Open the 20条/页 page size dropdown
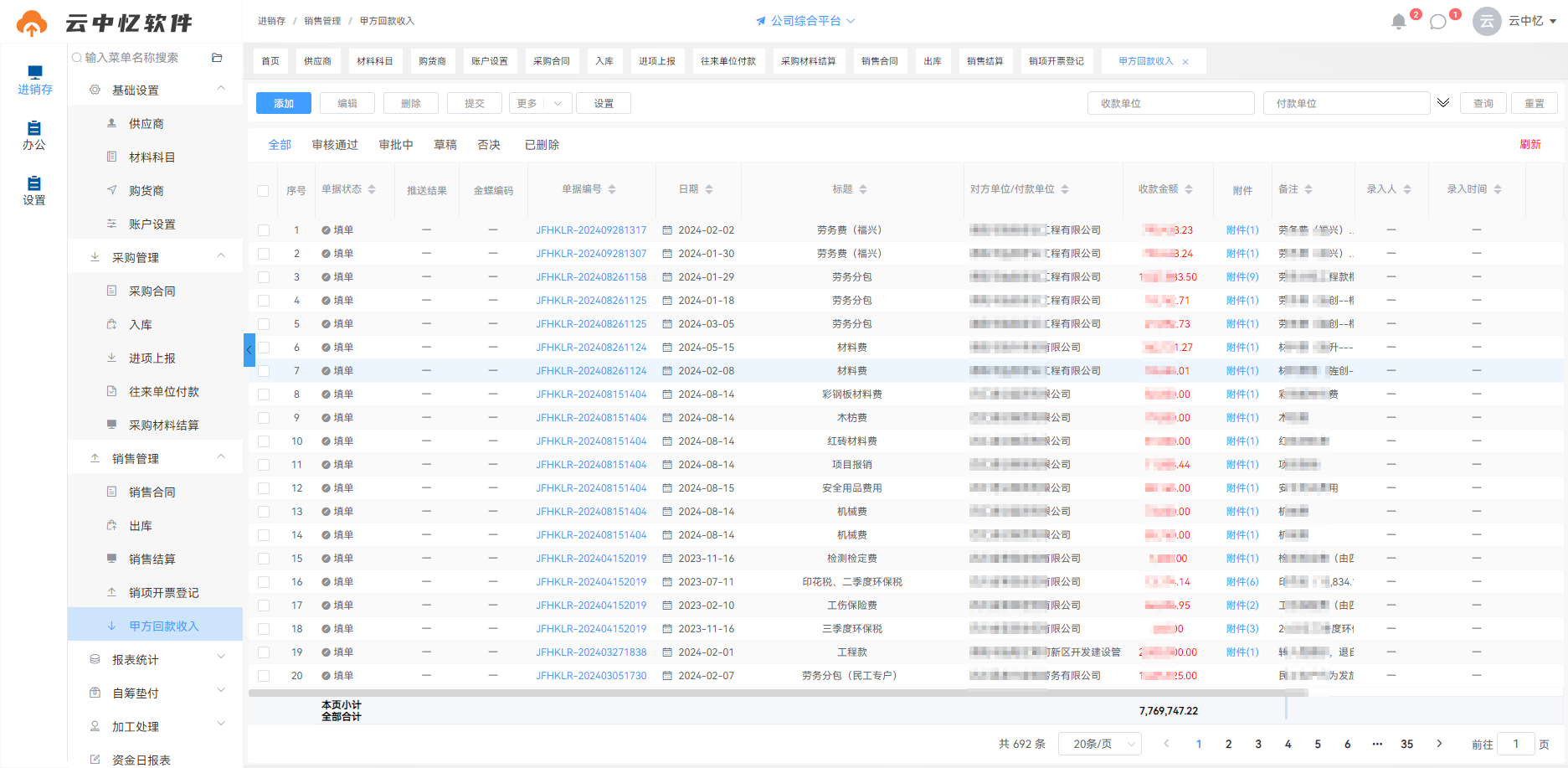 tap(1100, 744)
